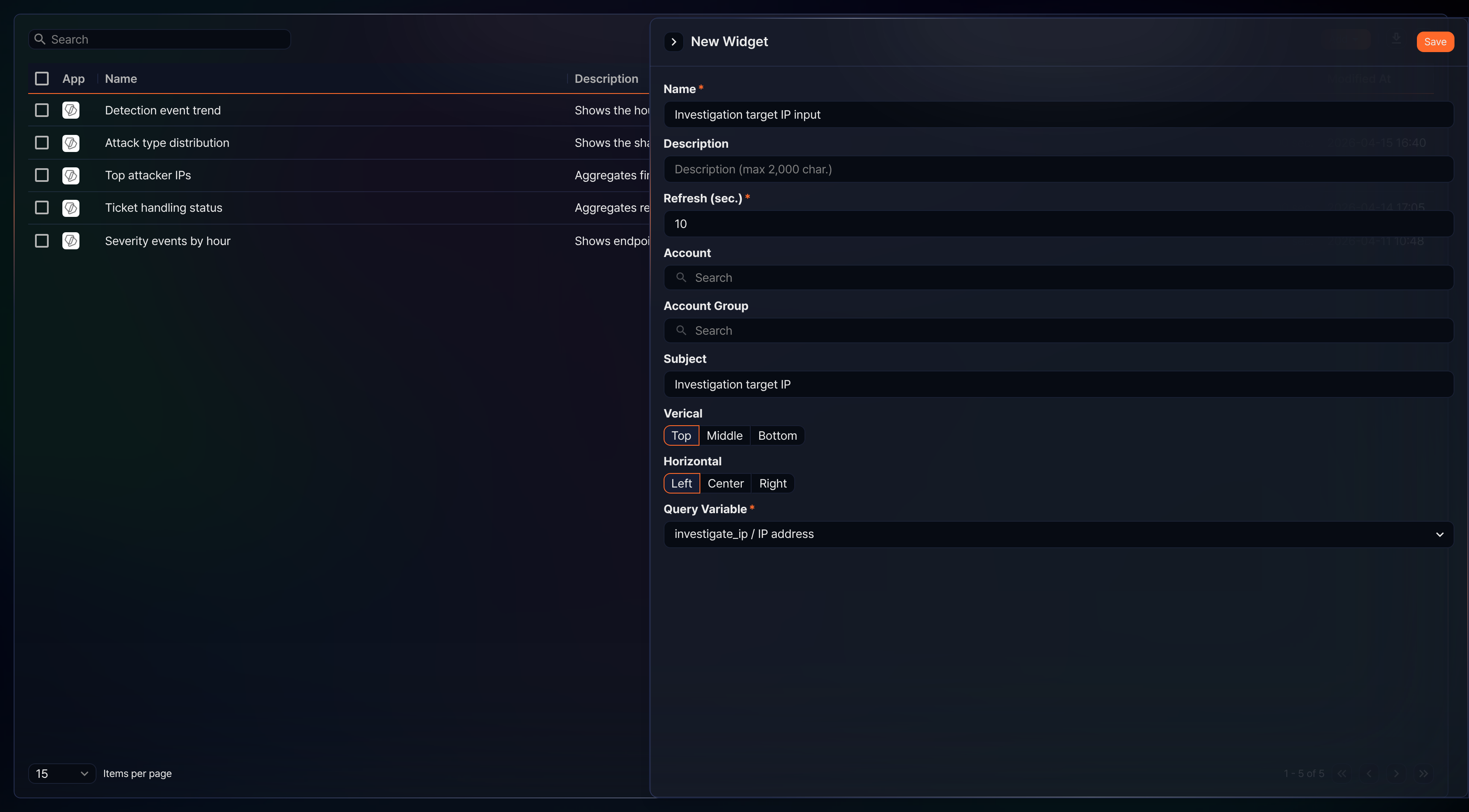1469x812 pixels.
Task: Check the Top attacker IPs row
Action: tap(41, 175)
